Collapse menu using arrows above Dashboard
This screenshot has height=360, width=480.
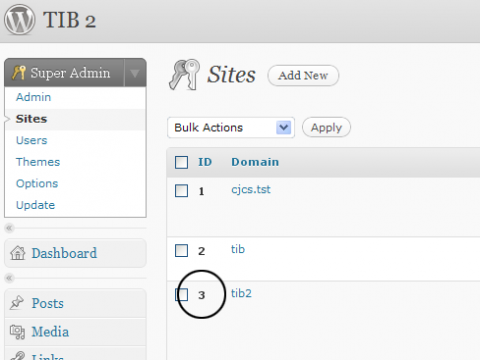(x=9, y=228)
